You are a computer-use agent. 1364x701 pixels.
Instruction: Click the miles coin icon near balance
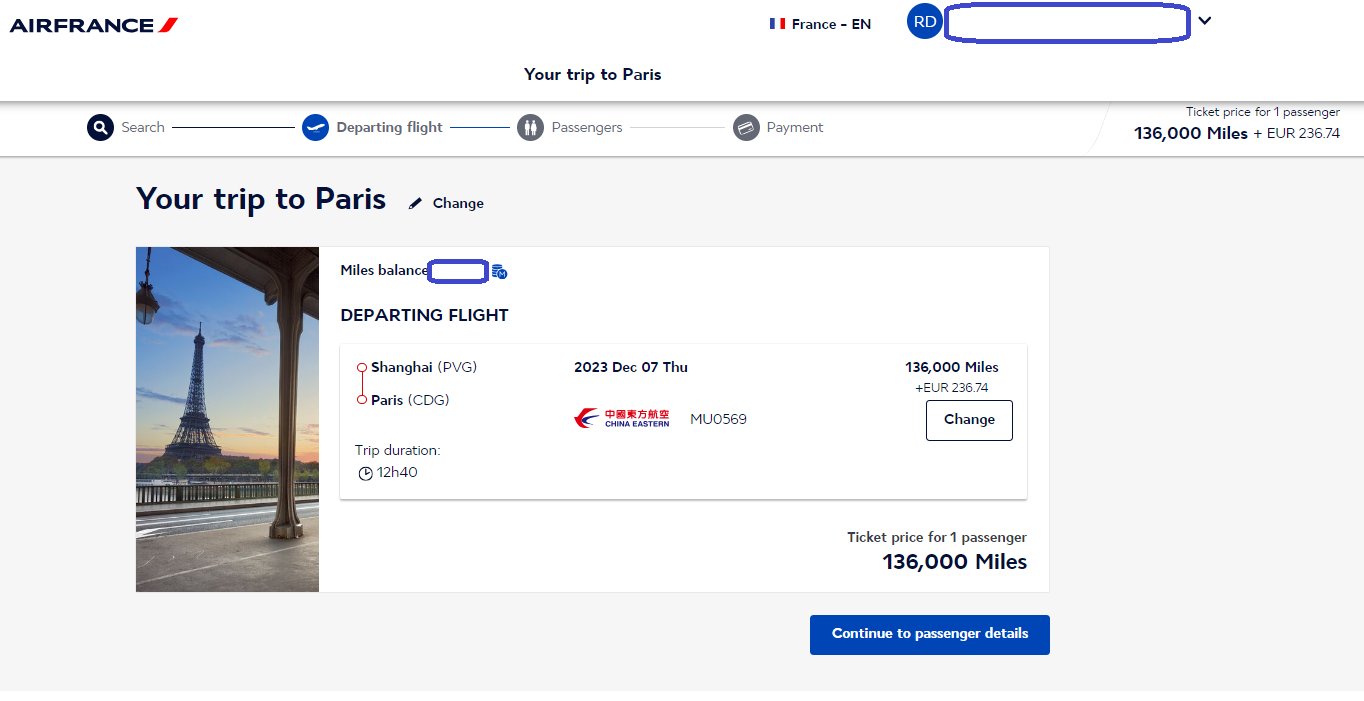pyautogui.click(x=500, y=271)
